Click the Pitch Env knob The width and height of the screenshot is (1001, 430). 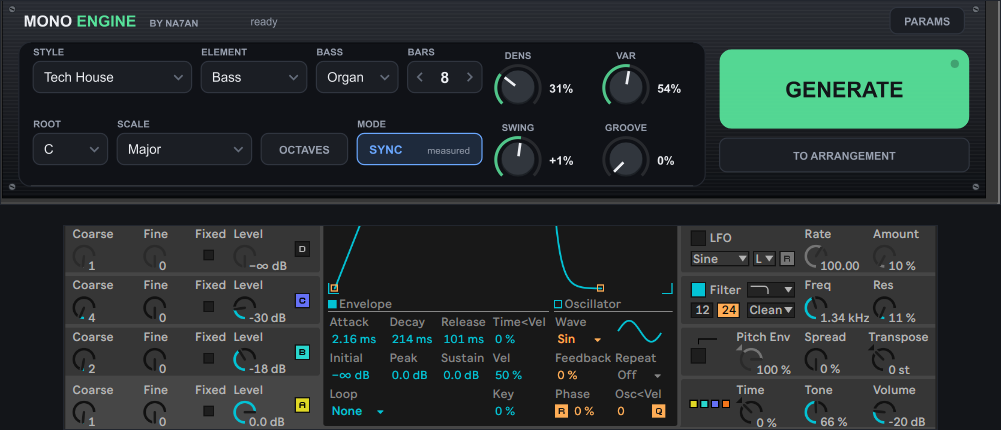pos(749,359)
